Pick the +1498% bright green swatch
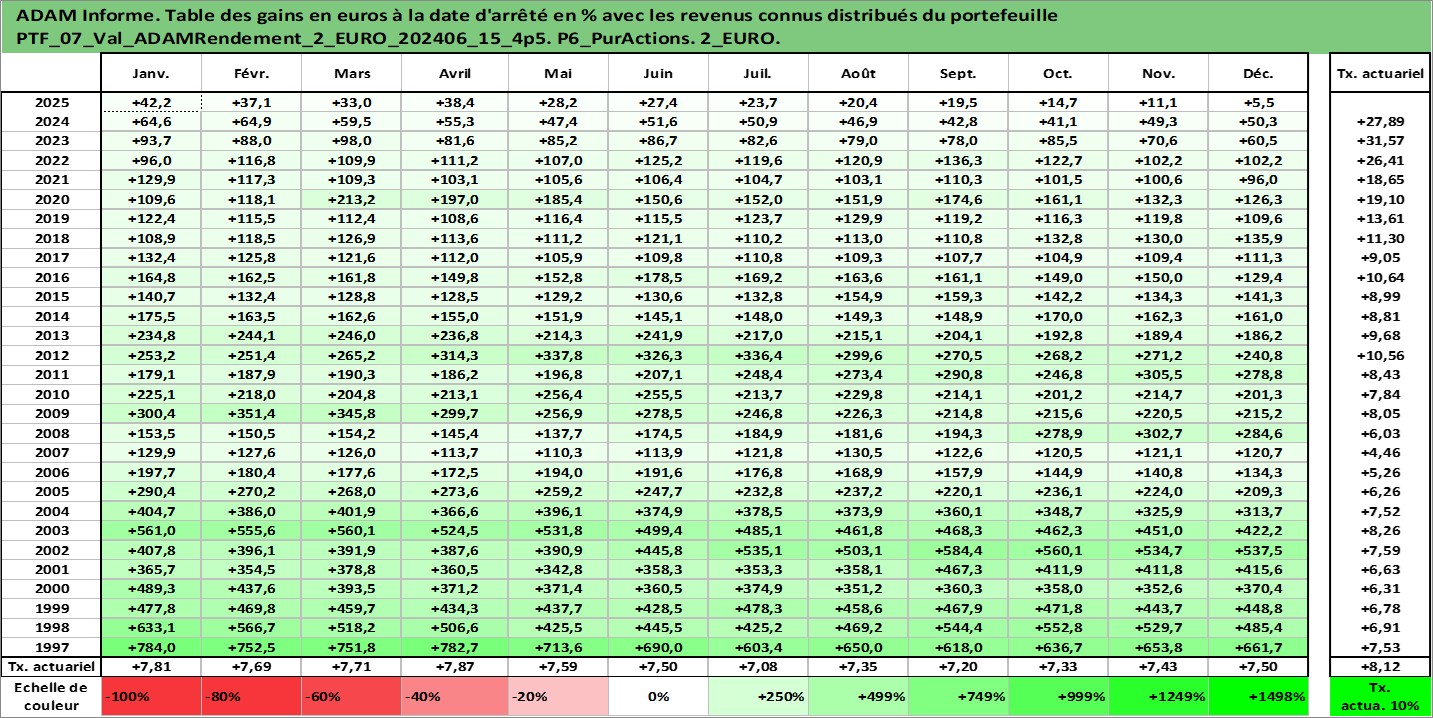Image resolution: width=1433 pixels, height=718 pixels. coord(1259,696)
